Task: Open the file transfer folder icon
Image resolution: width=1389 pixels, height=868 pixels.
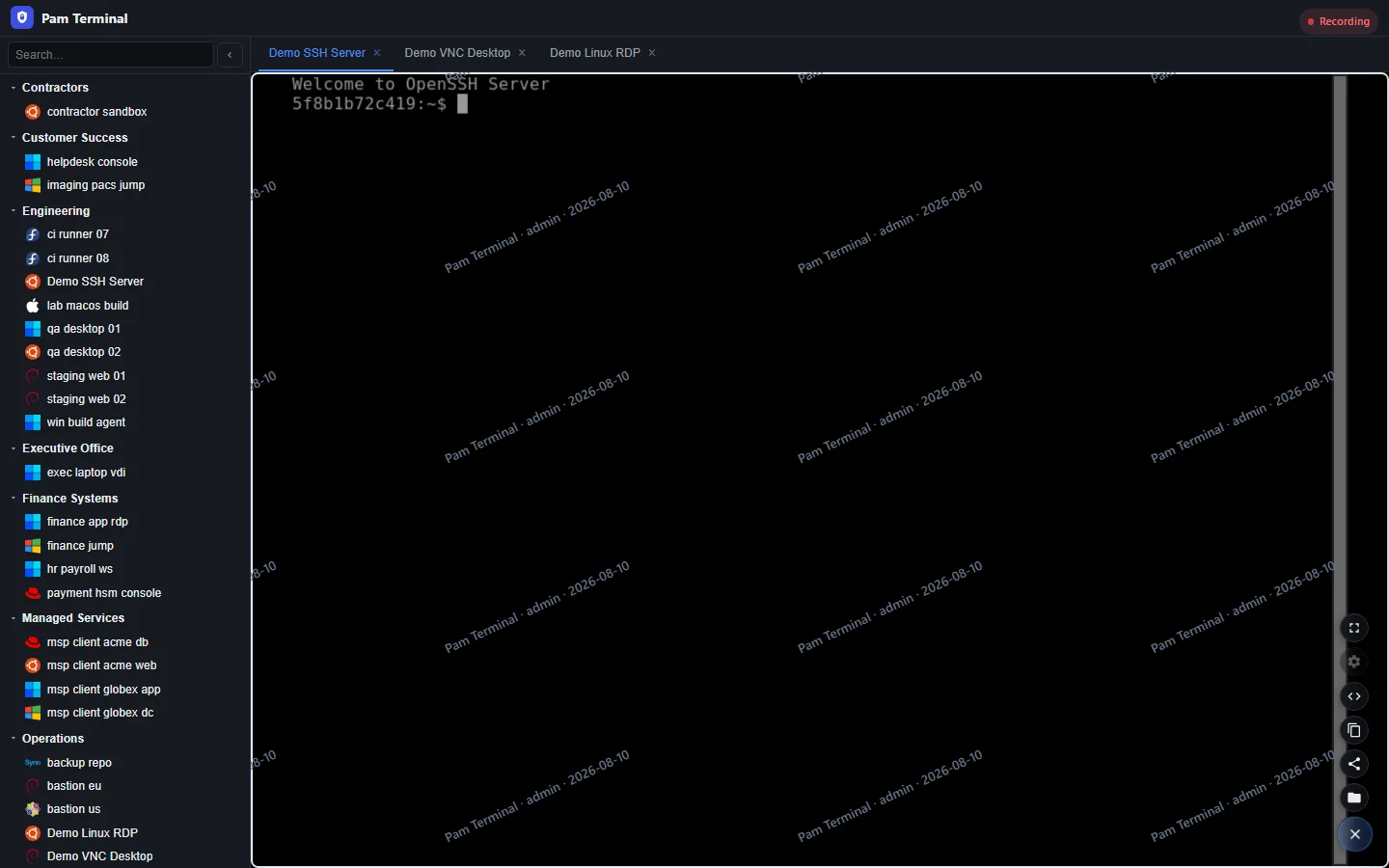Action: click(1354, 798)
